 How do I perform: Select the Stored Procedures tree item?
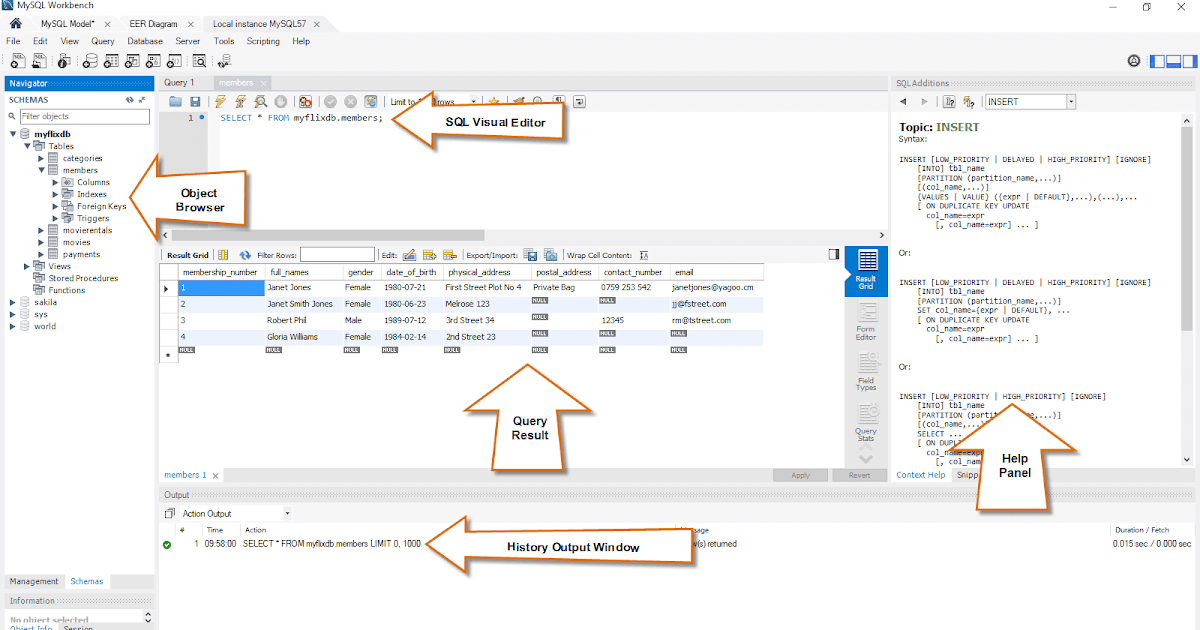click(x=83, y=278)
